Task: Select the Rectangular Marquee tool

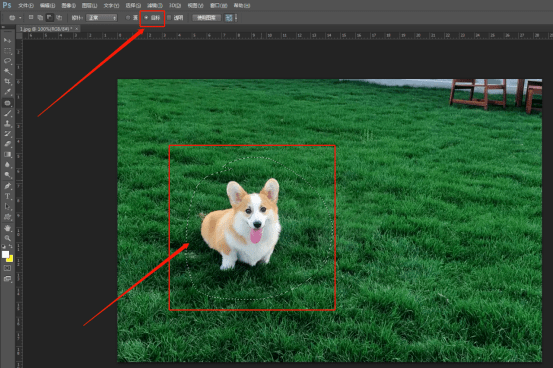Action: coord(7,51)
